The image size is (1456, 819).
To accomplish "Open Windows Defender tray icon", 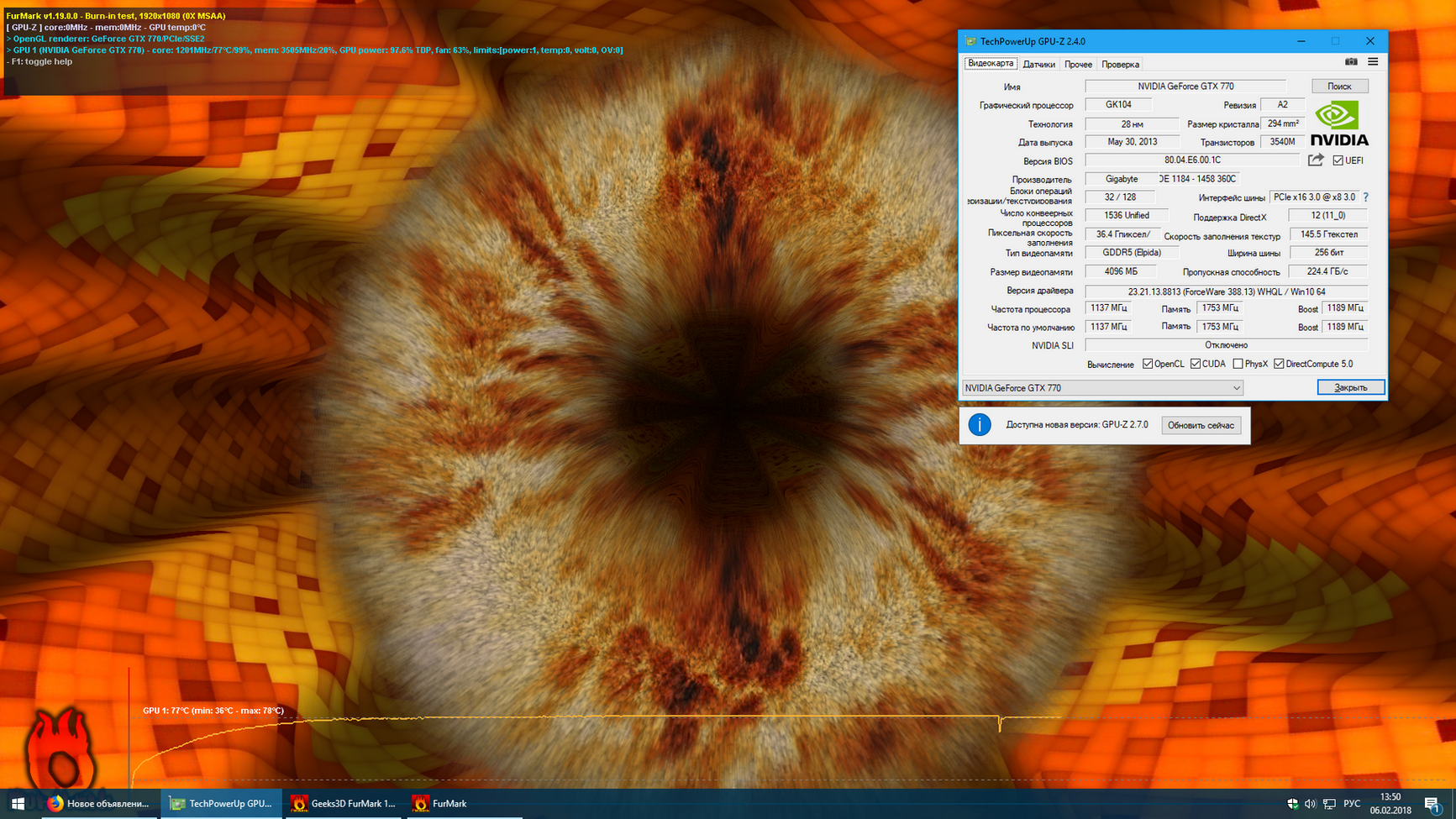I will coord(1293,804).
